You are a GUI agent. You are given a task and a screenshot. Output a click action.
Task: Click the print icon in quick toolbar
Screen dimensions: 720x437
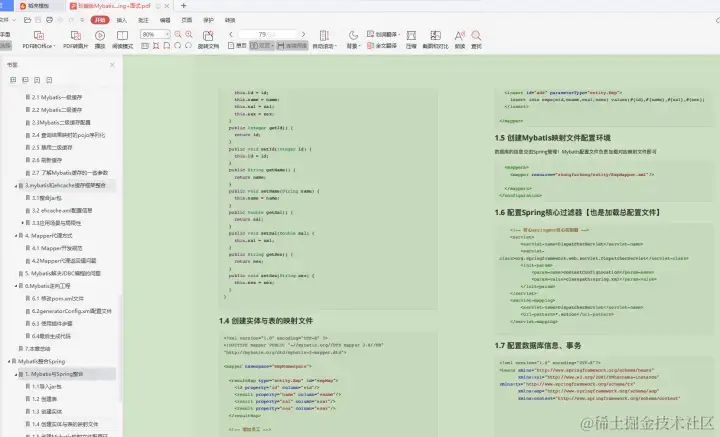click(x=50, y=20)
